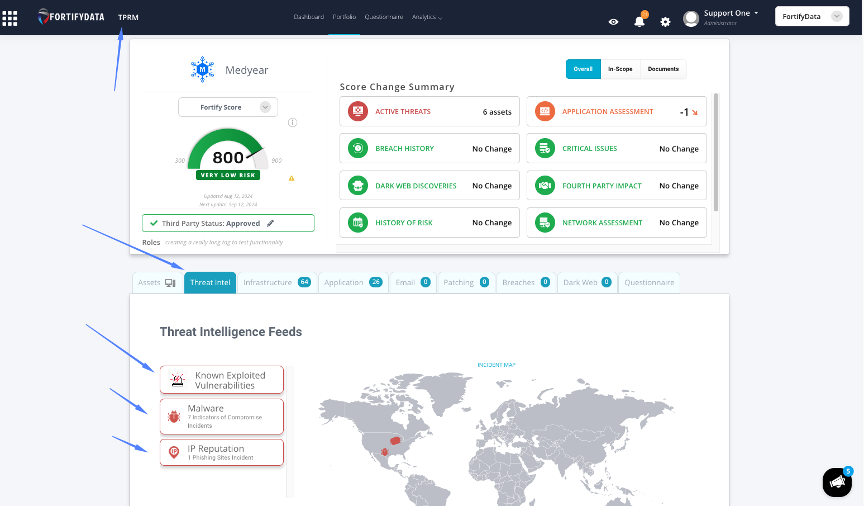The image size is (864, 506).
Task: Click the Medyear company logo icon
Action: 202,69
